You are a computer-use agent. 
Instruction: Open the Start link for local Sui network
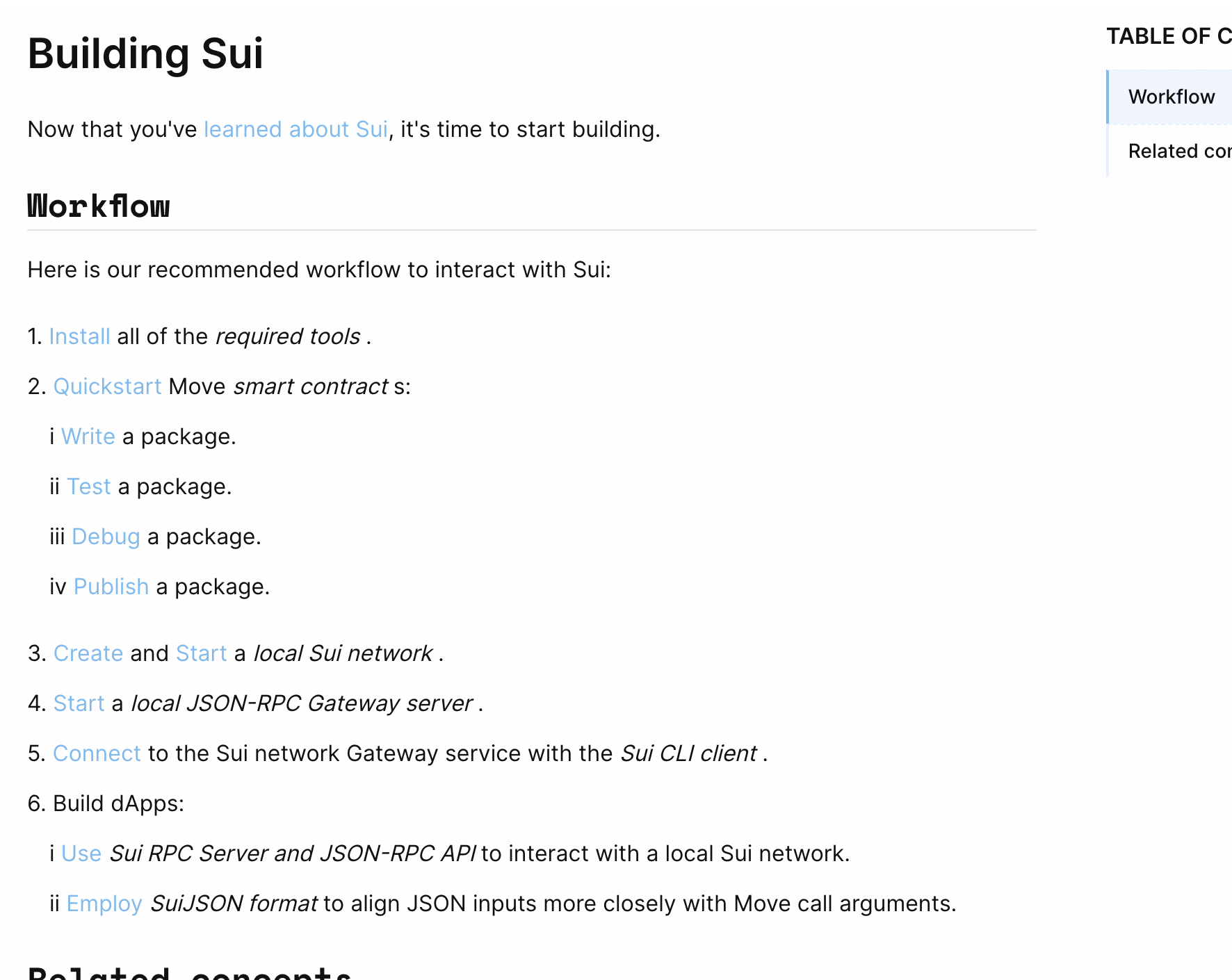(201, 653)
